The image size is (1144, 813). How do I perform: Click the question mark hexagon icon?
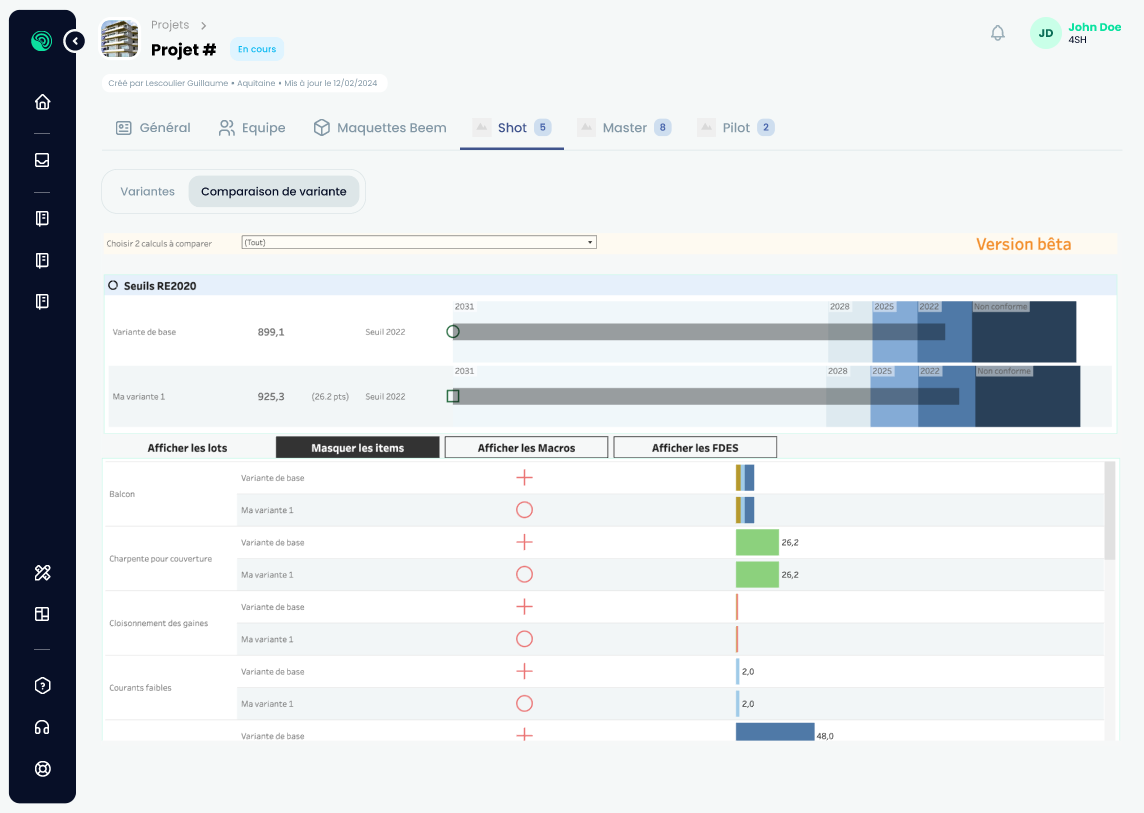(x=42, y=686)
